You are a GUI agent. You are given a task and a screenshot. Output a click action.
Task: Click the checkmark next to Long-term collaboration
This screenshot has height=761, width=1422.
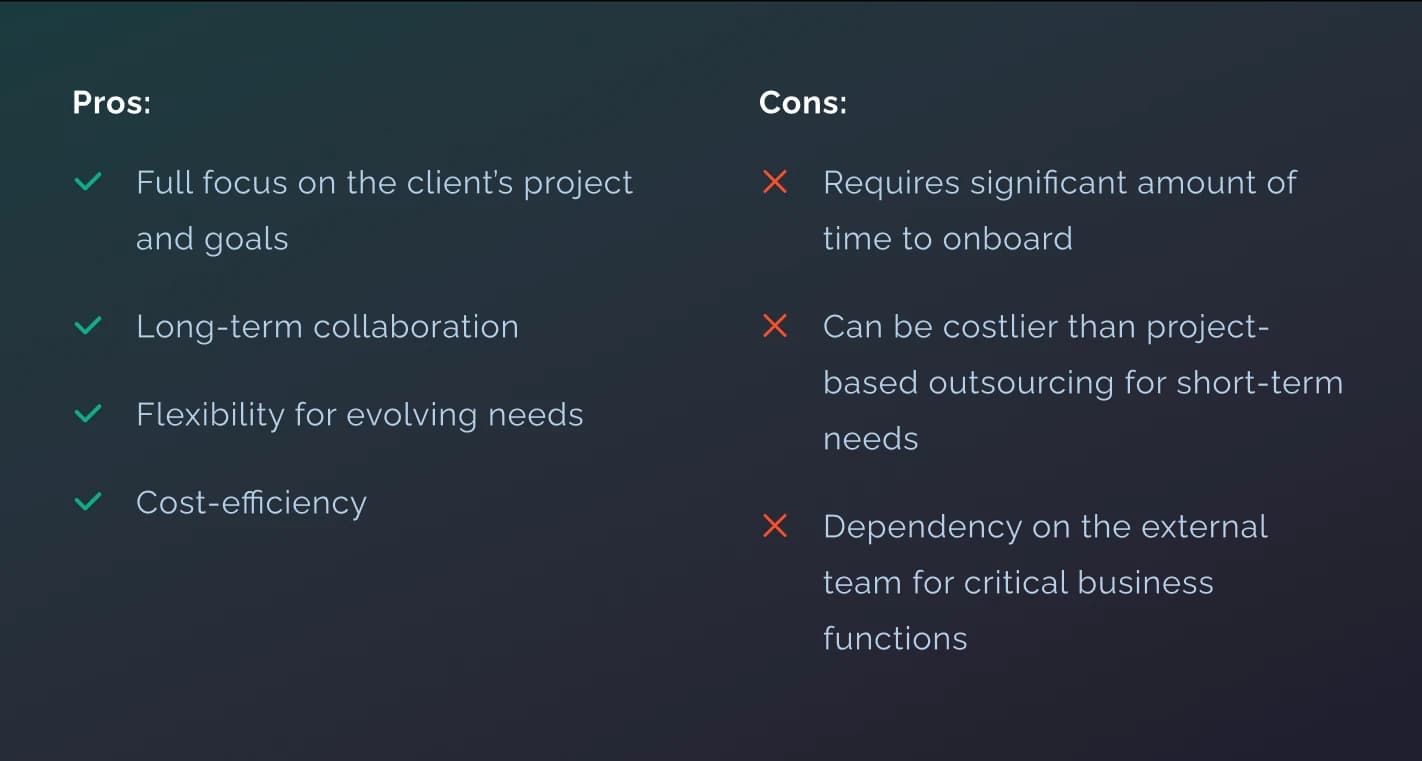[88, 327]
